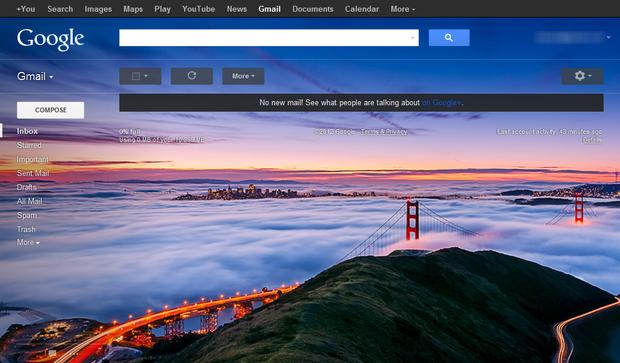Open the More actions dropdown in the toolbar

click(243, 76)
